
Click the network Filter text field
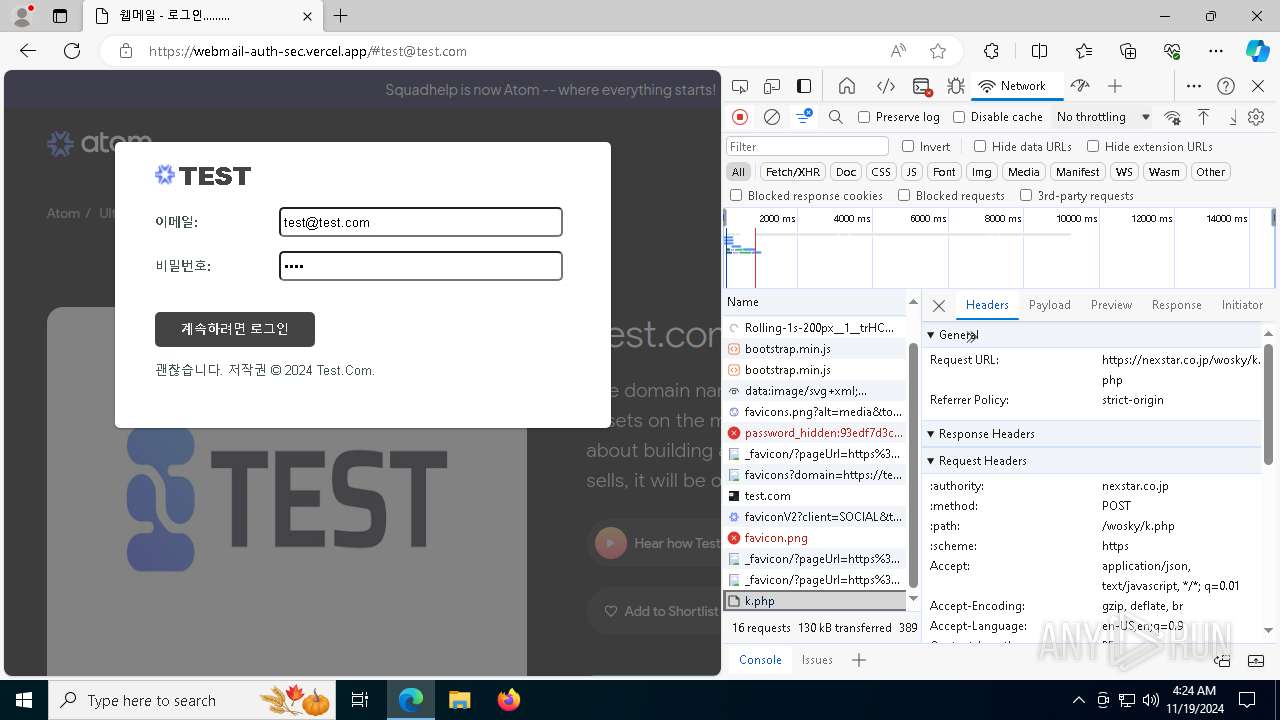(x=807, y=146)
